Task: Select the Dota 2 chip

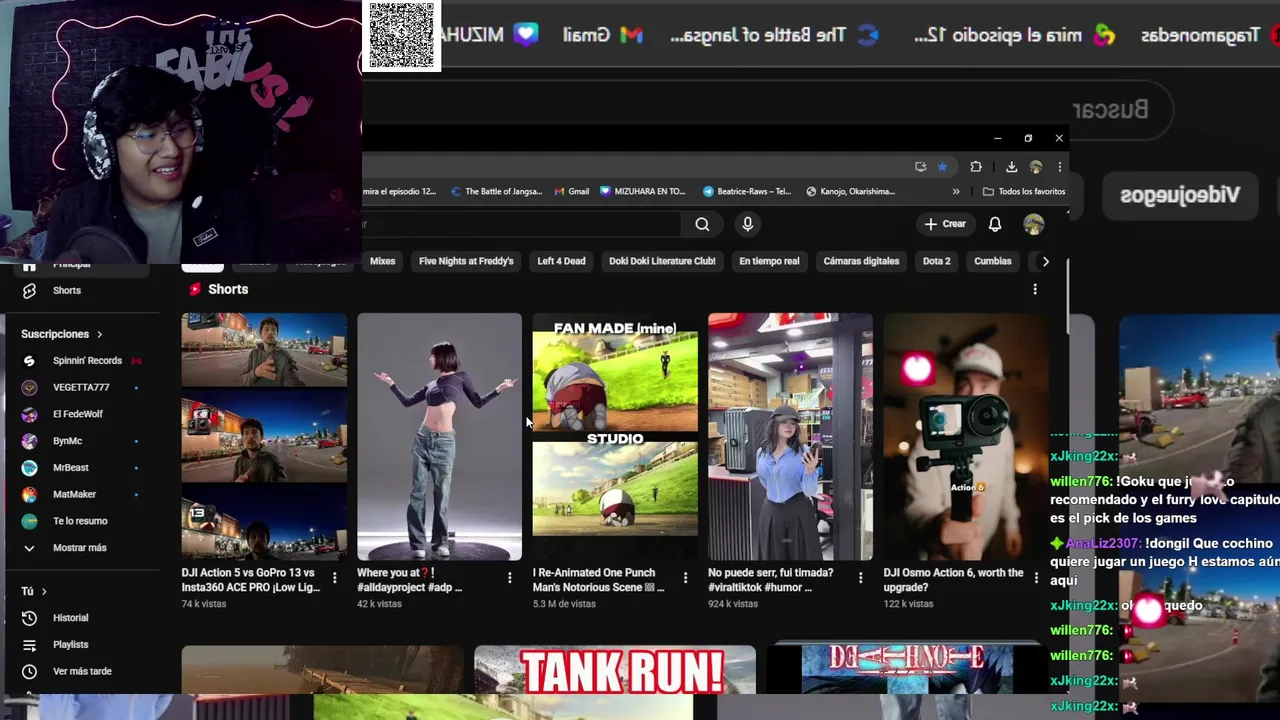Action: pos(936,261)
